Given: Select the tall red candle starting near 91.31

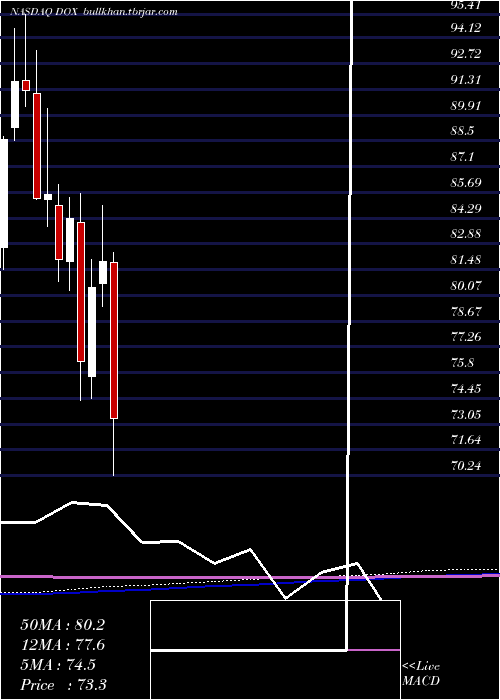Looking at the screenshot, I should pos(37,146).
